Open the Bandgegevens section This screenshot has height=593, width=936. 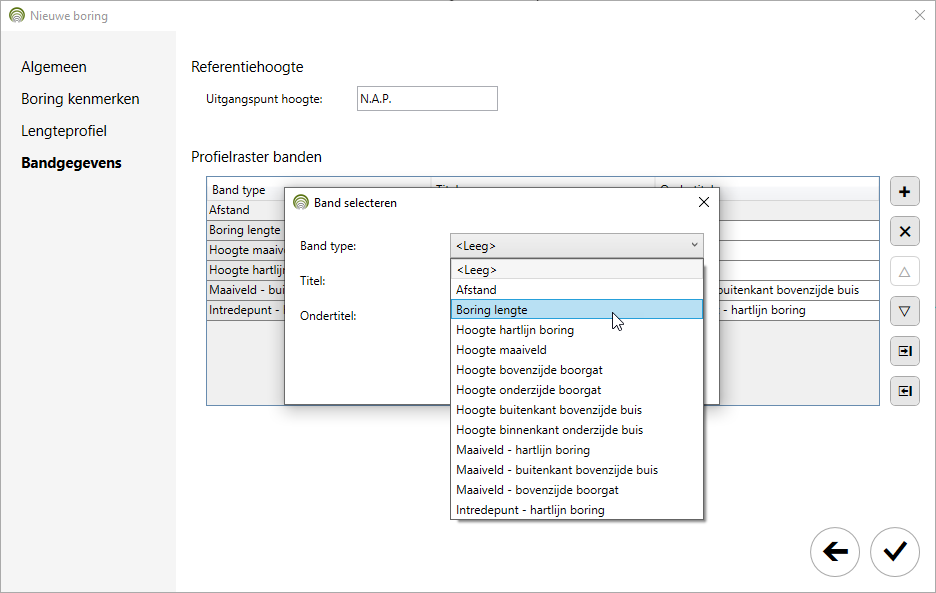71,162
